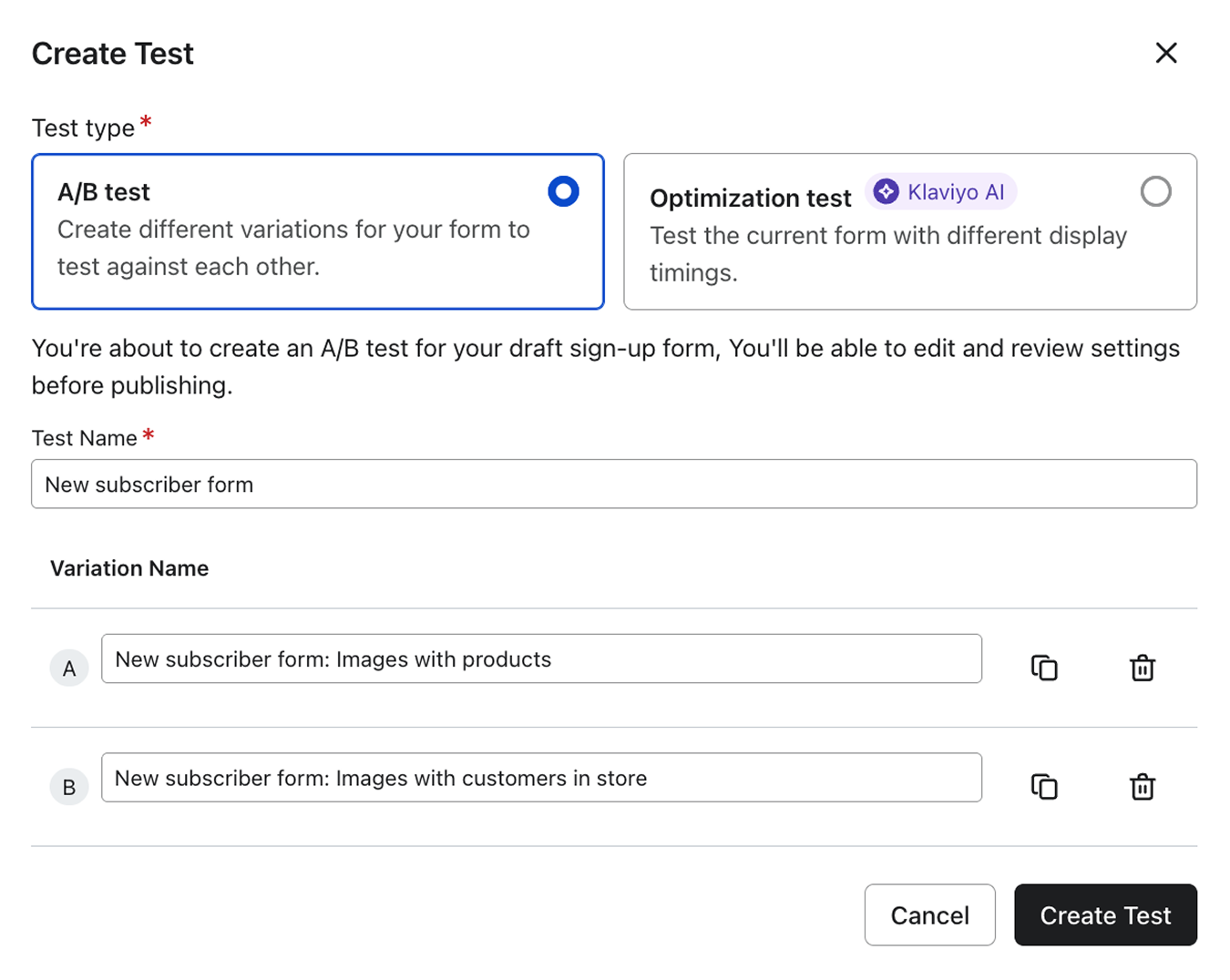Click the variation B letter badge
Viewport: 1230px width, 980px height.
69,787
